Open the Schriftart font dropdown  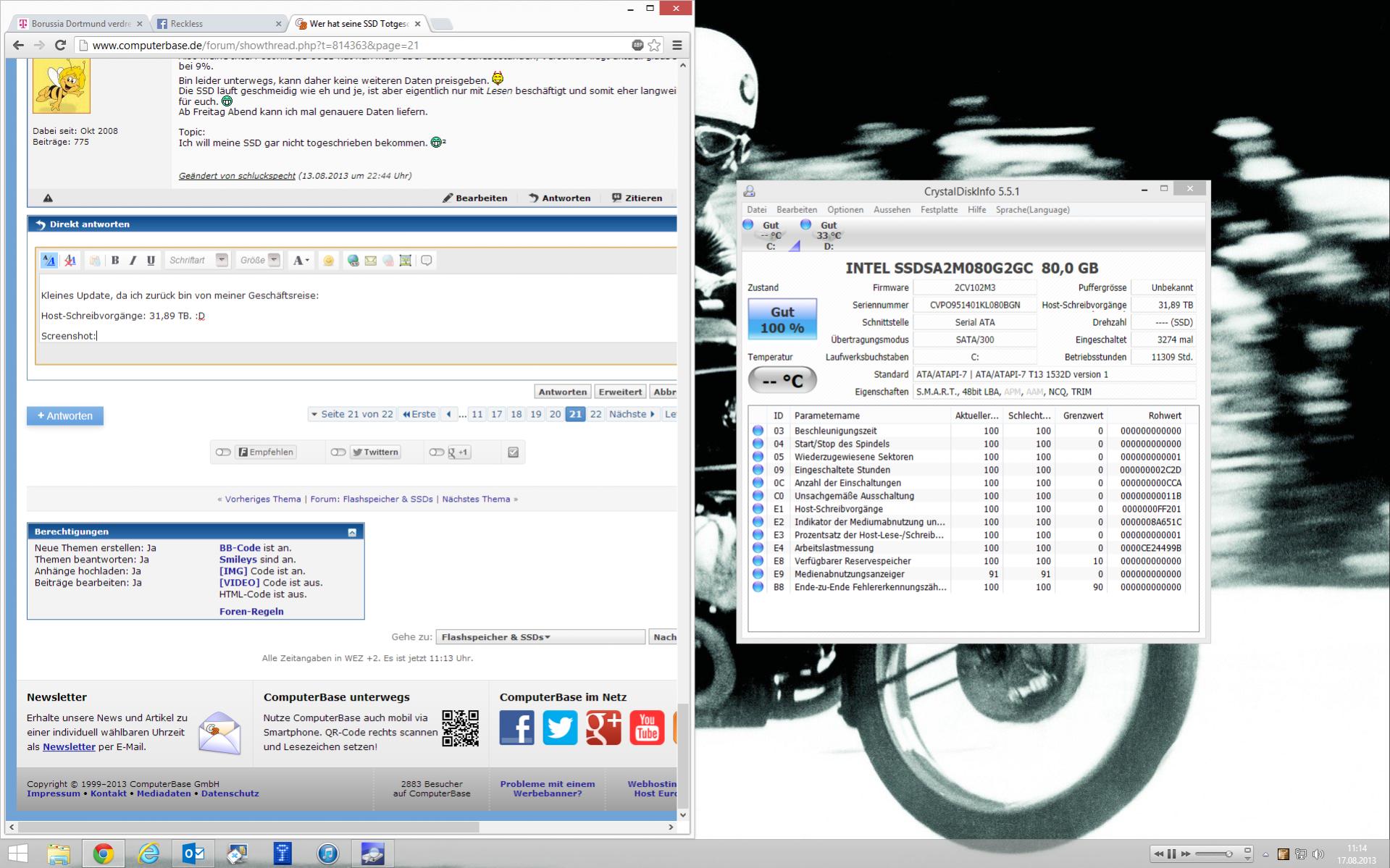click(x=197, y=261)
